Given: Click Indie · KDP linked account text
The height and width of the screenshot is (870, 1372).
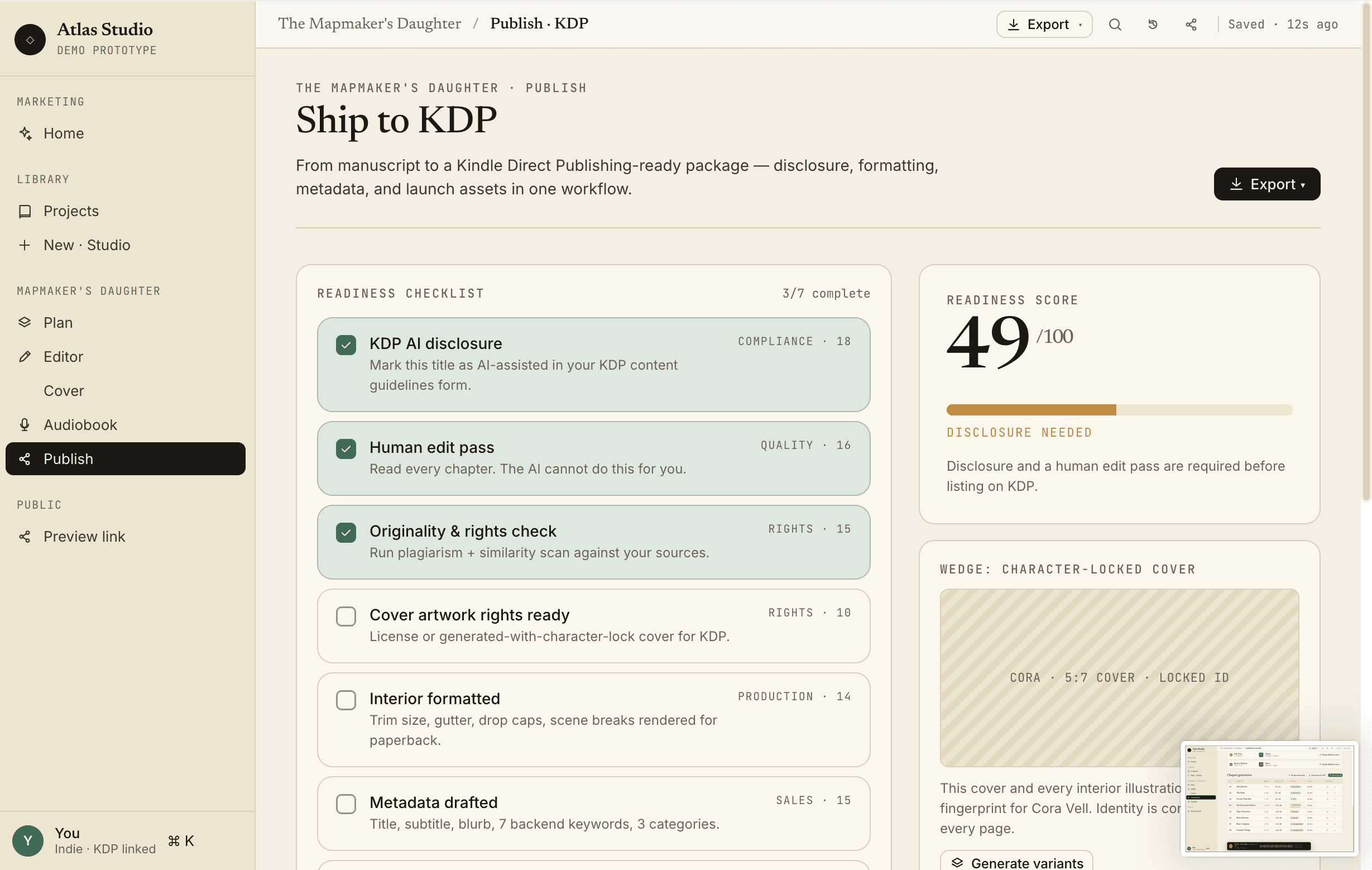Looking at the screenshot, I should (105, 849).
